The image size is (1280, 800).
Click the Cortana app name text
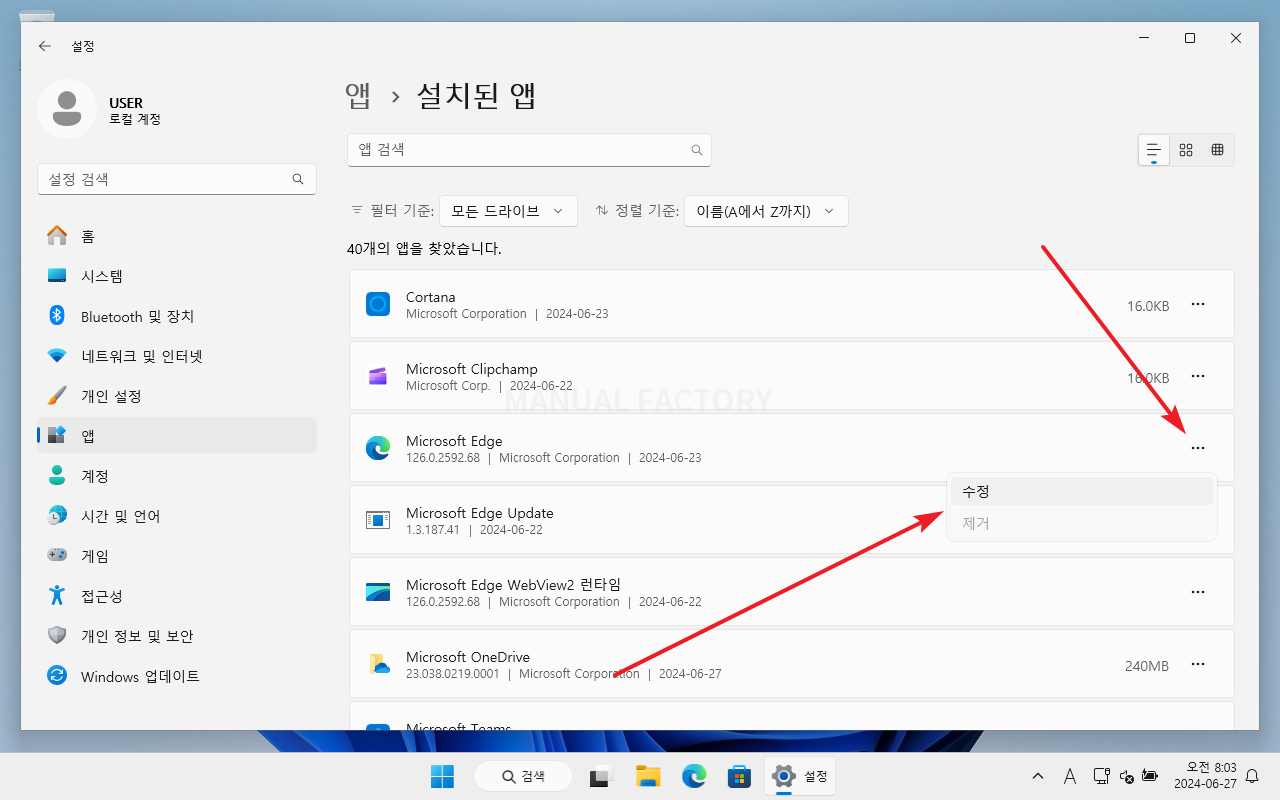(x=430, y=297)
